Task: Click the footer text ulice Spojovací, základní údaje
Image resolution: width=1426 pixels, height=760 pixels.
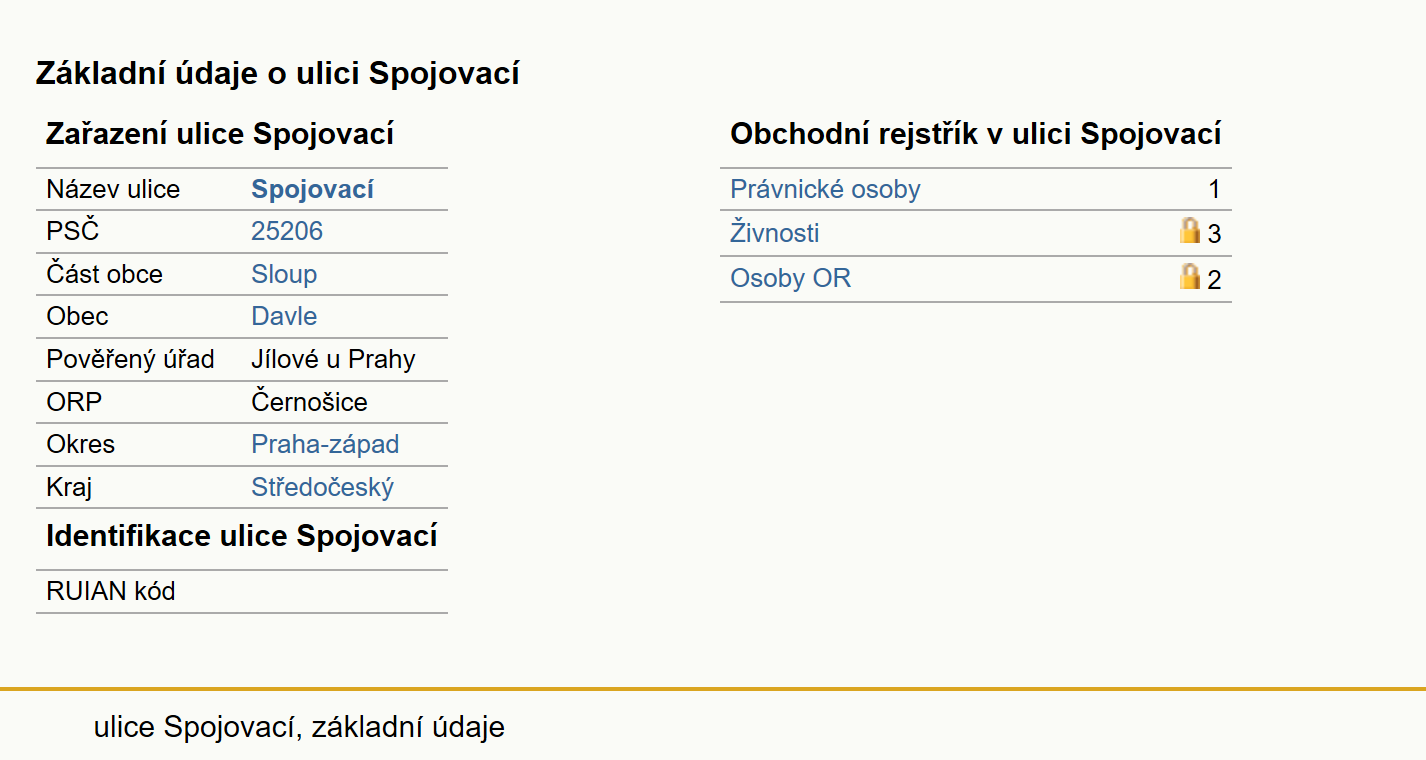Action: pyautogui.click(x=299, y=727)
